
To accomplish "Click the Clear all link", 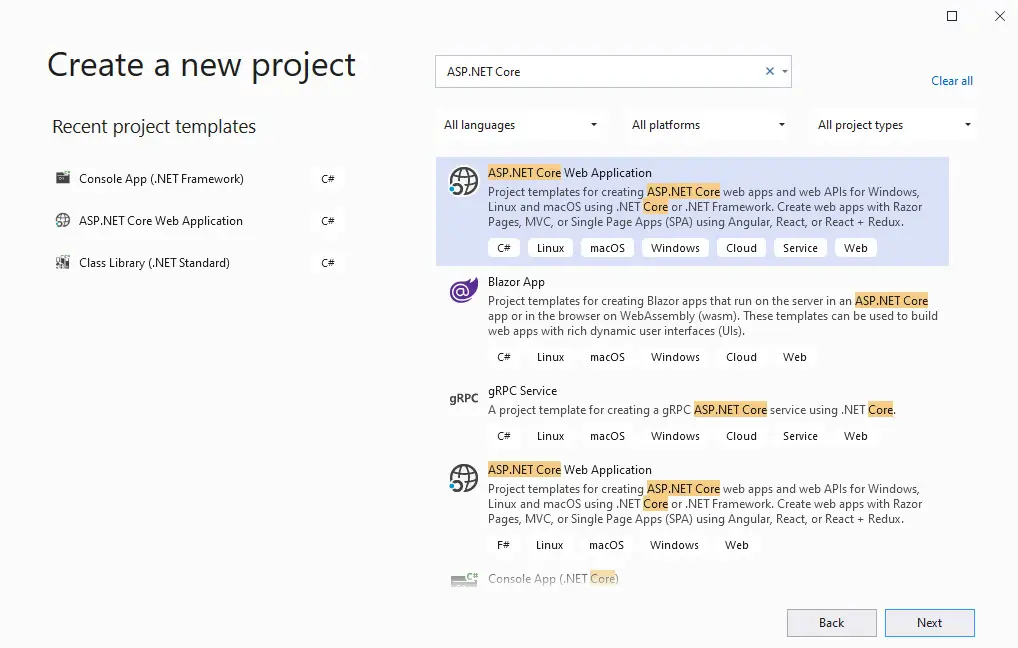I will tap(952, 81).
